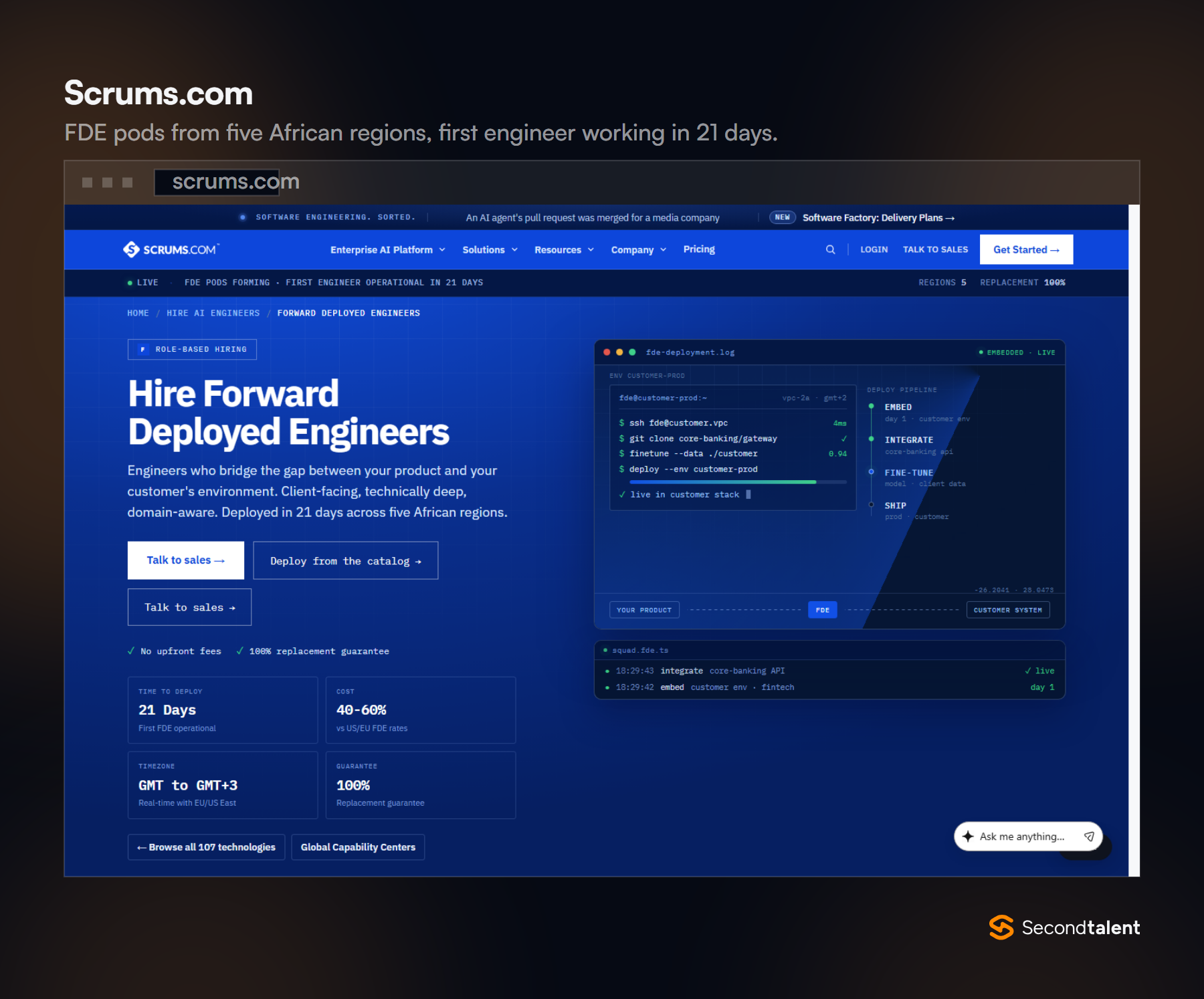Click the 'No upfront fees' checkmark text
This screenshot has width=1204, height=999.
[175, 651]
